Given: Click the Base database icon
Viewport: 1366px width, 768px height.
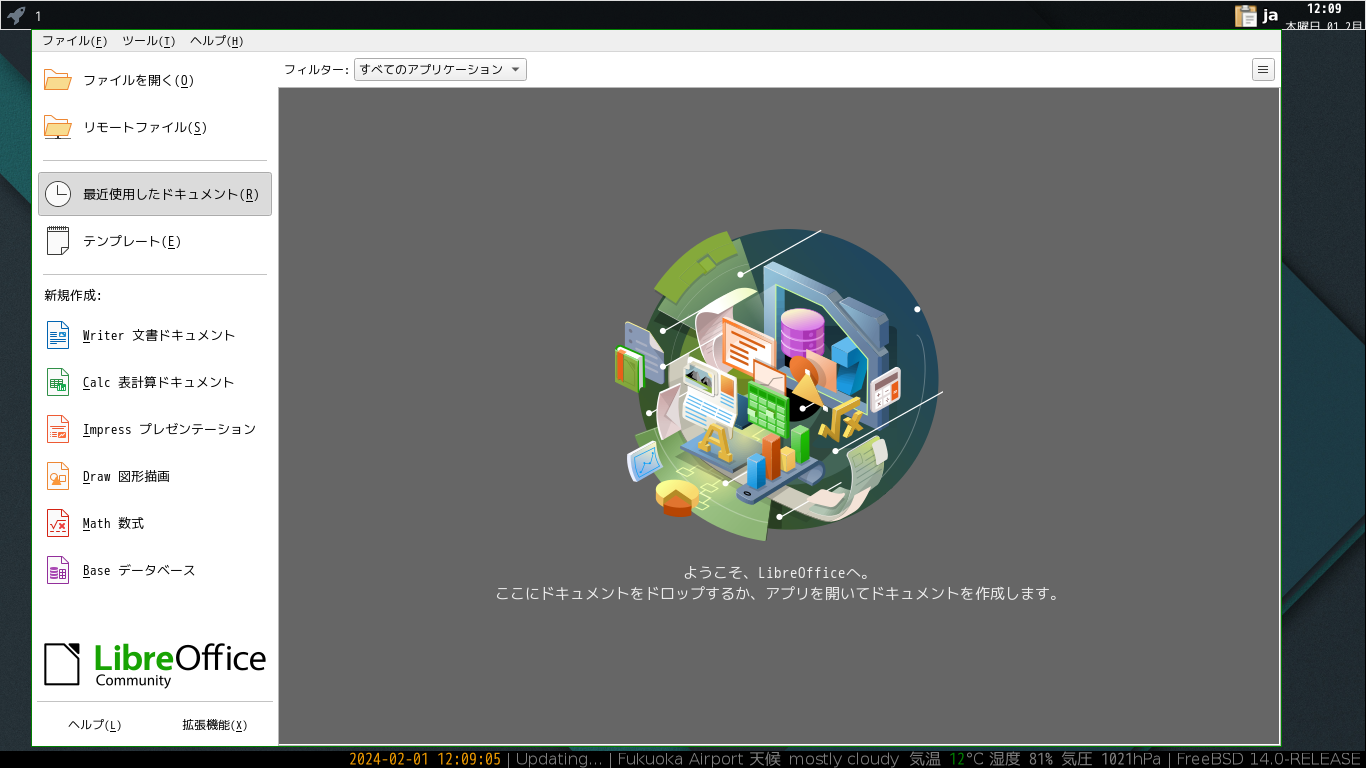Looking at the screenshot, I should coord(58,570).
